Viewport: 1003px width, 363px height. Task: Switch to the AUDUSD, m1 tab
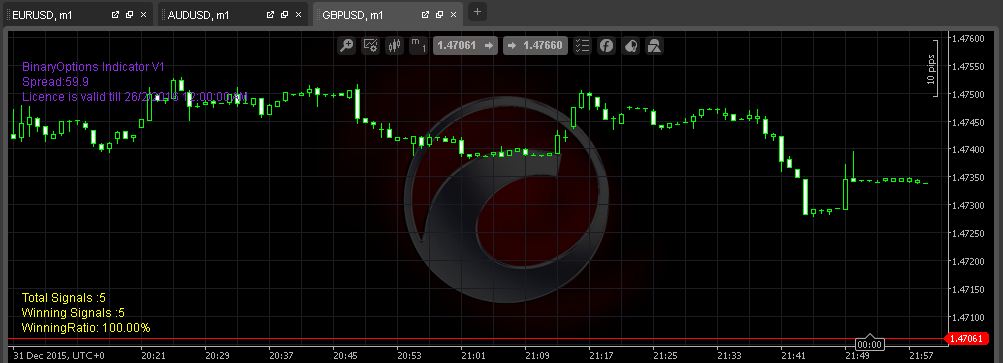[x=198, y=15]
